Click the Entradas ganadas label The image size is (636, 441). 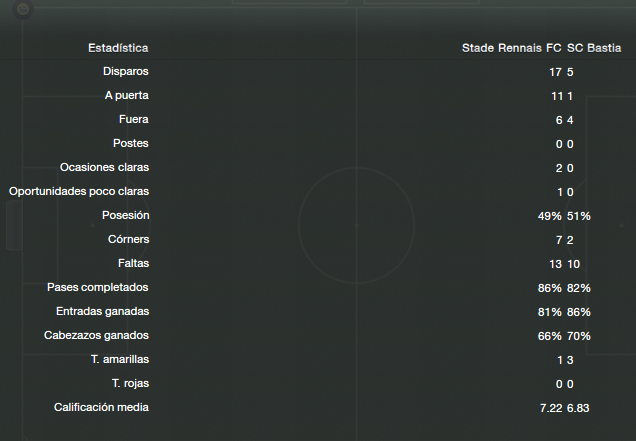click(x=103, y=311)
